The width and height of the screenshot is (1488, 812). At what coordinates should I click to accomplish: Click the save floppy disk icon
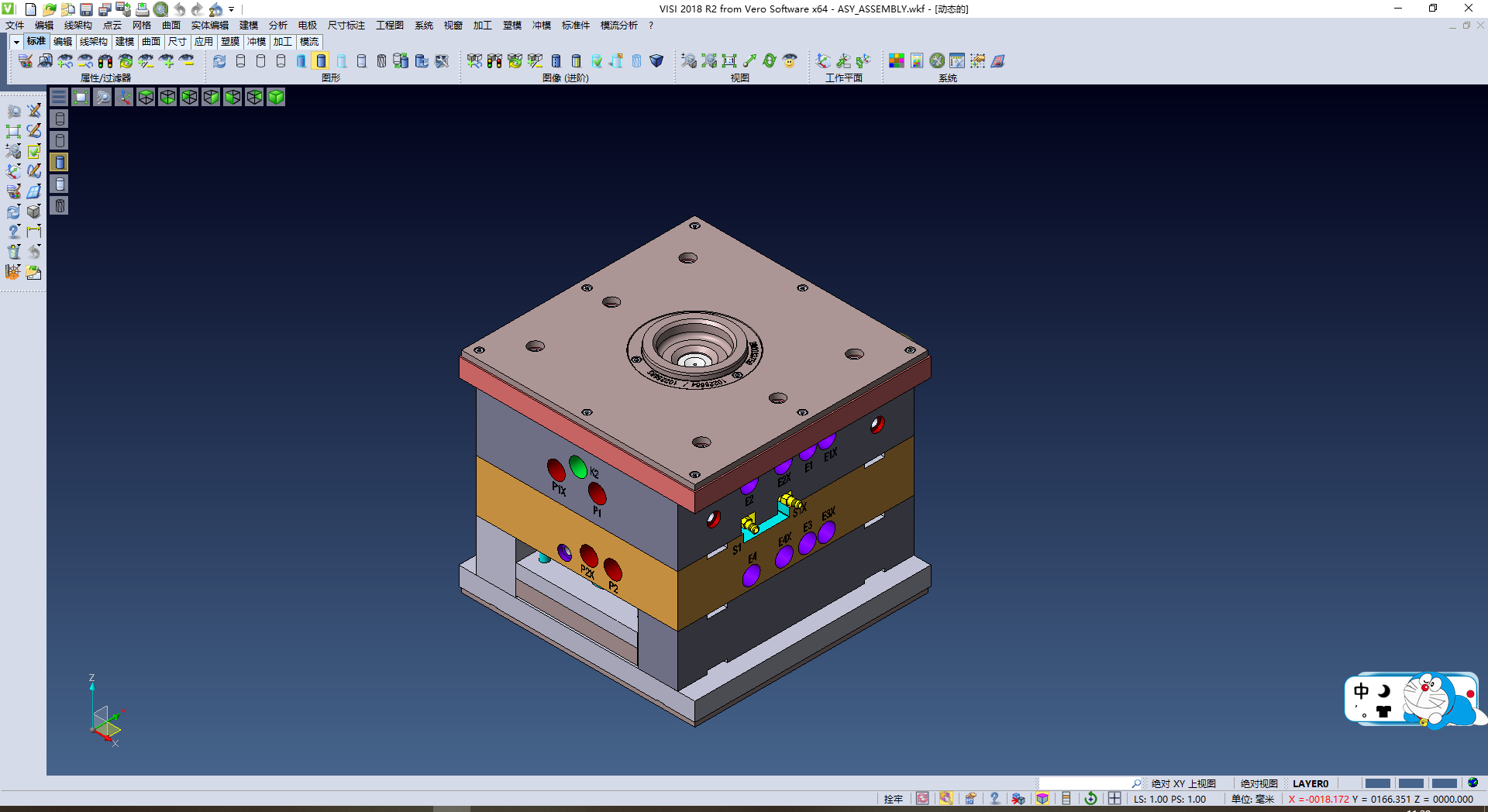87,9
